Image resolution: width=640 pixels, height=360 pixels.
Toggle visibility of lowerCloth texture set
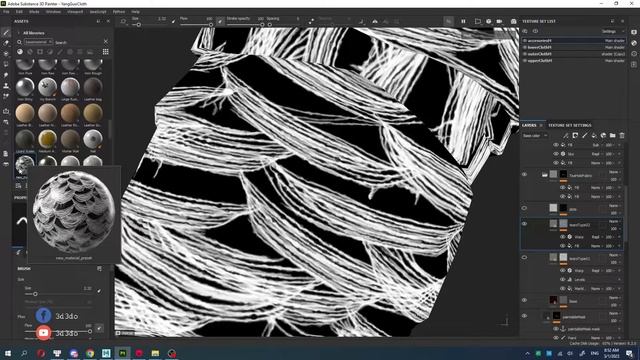525,47
